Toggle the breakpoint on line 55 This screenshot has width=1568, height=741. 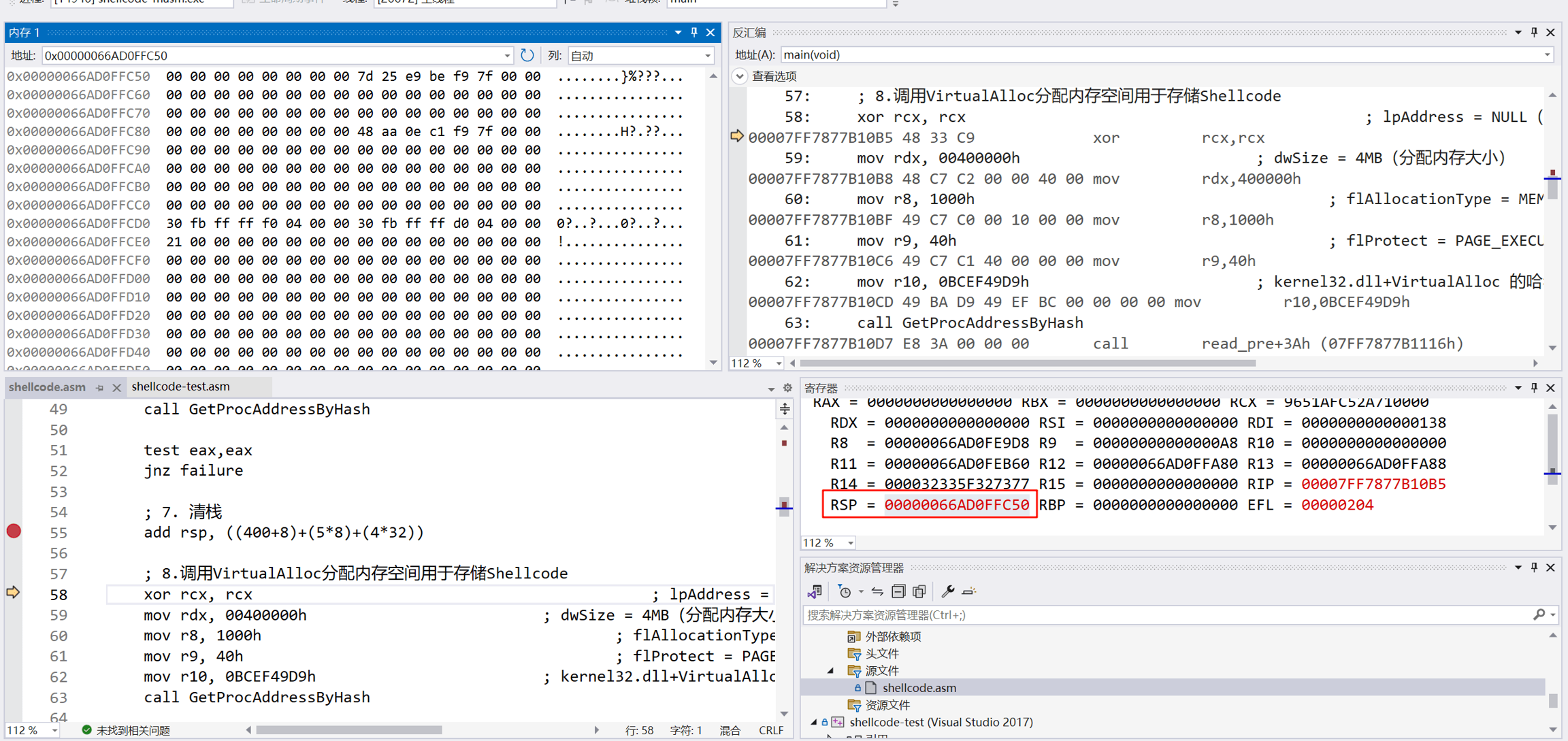(14, 531)
